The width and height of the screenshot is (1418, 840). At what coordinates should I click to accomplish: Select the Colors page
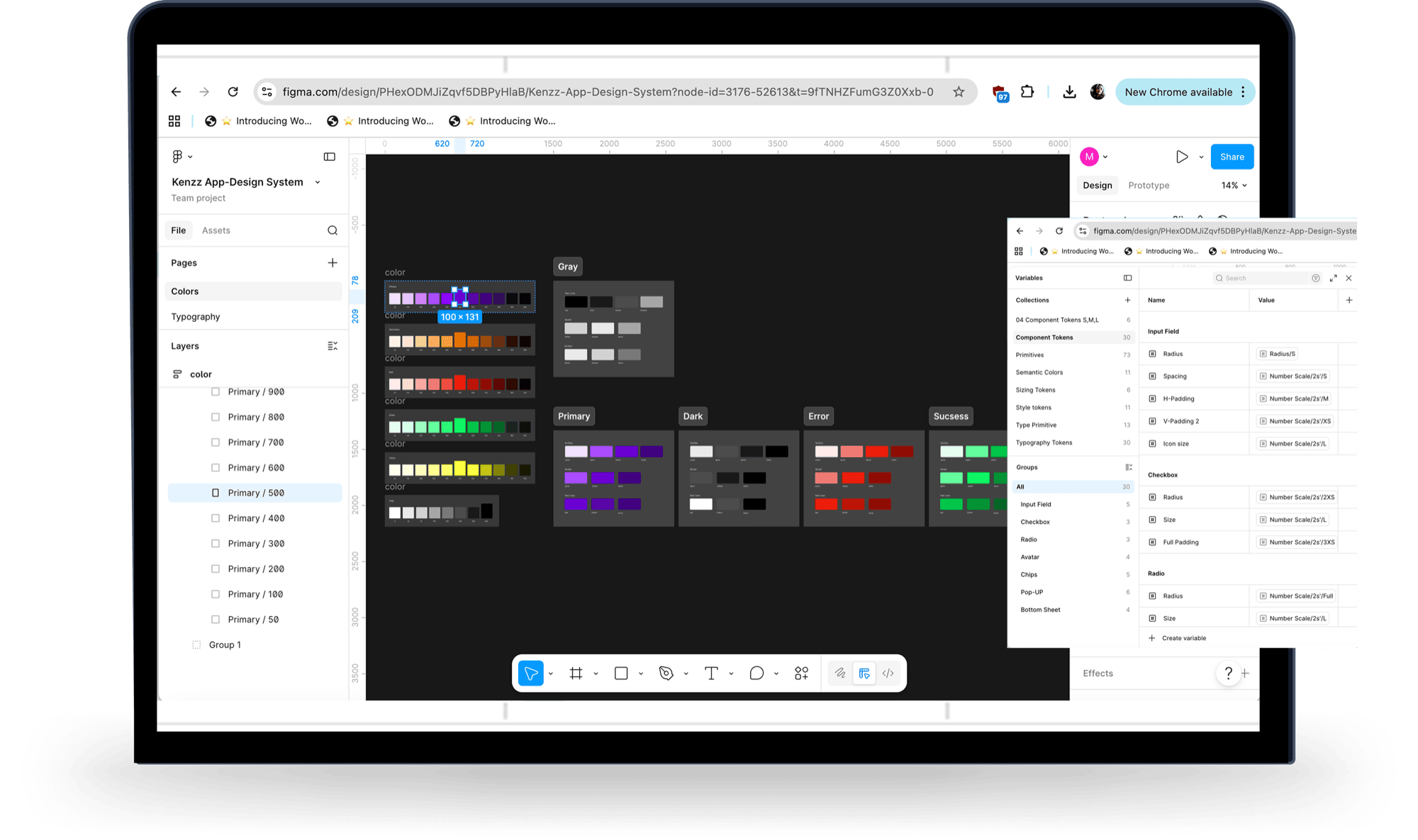click(x=253, y=291)
